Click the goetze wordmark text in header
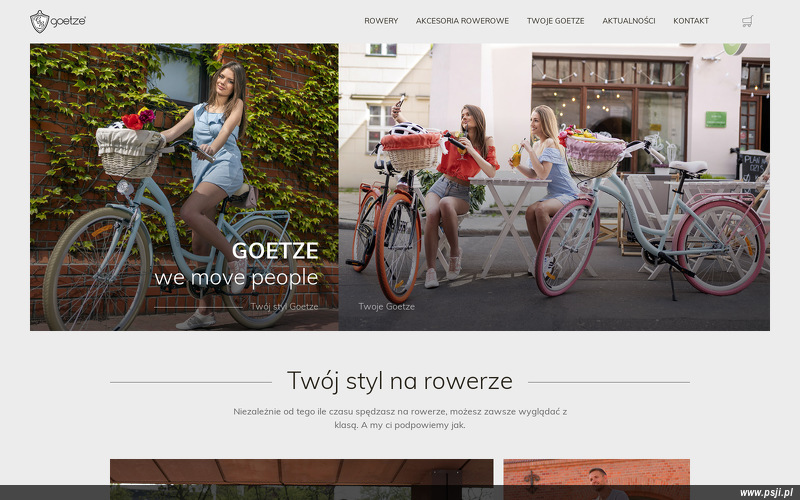 coord(68,21)
